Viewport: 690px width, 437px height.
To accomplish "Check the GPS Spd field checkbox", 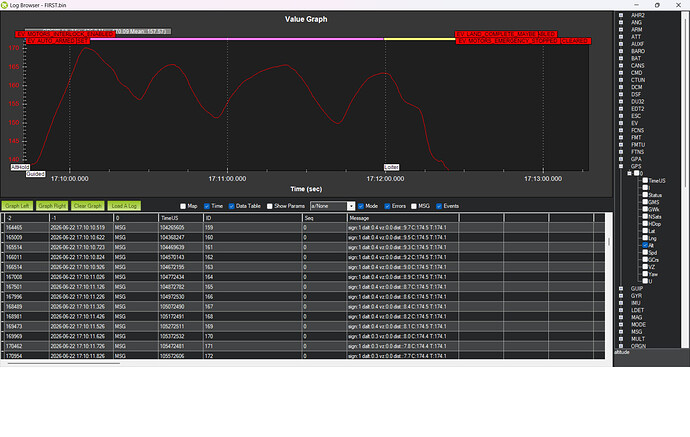I will coord(645,252).
